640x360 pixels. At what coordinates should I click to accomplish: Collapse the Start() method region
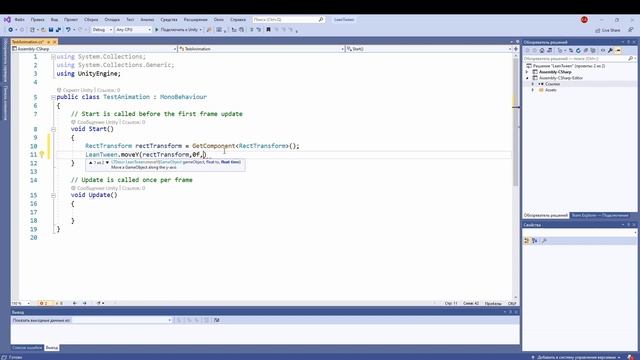tap(53, 129)
